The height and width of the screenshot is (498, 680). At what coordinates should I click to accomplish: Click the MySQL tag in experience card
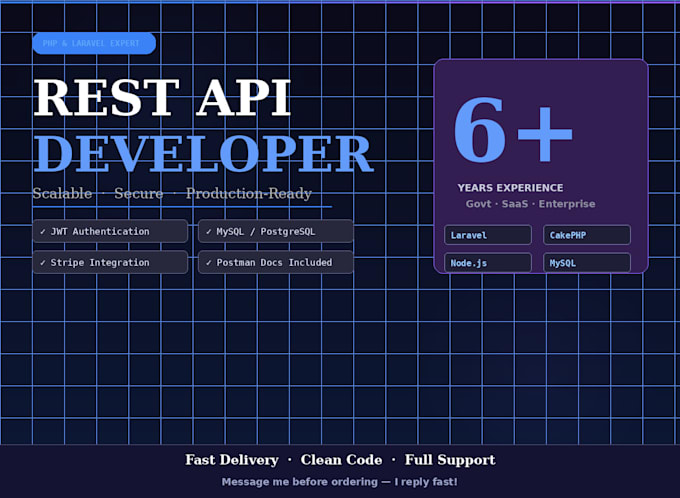587,263
